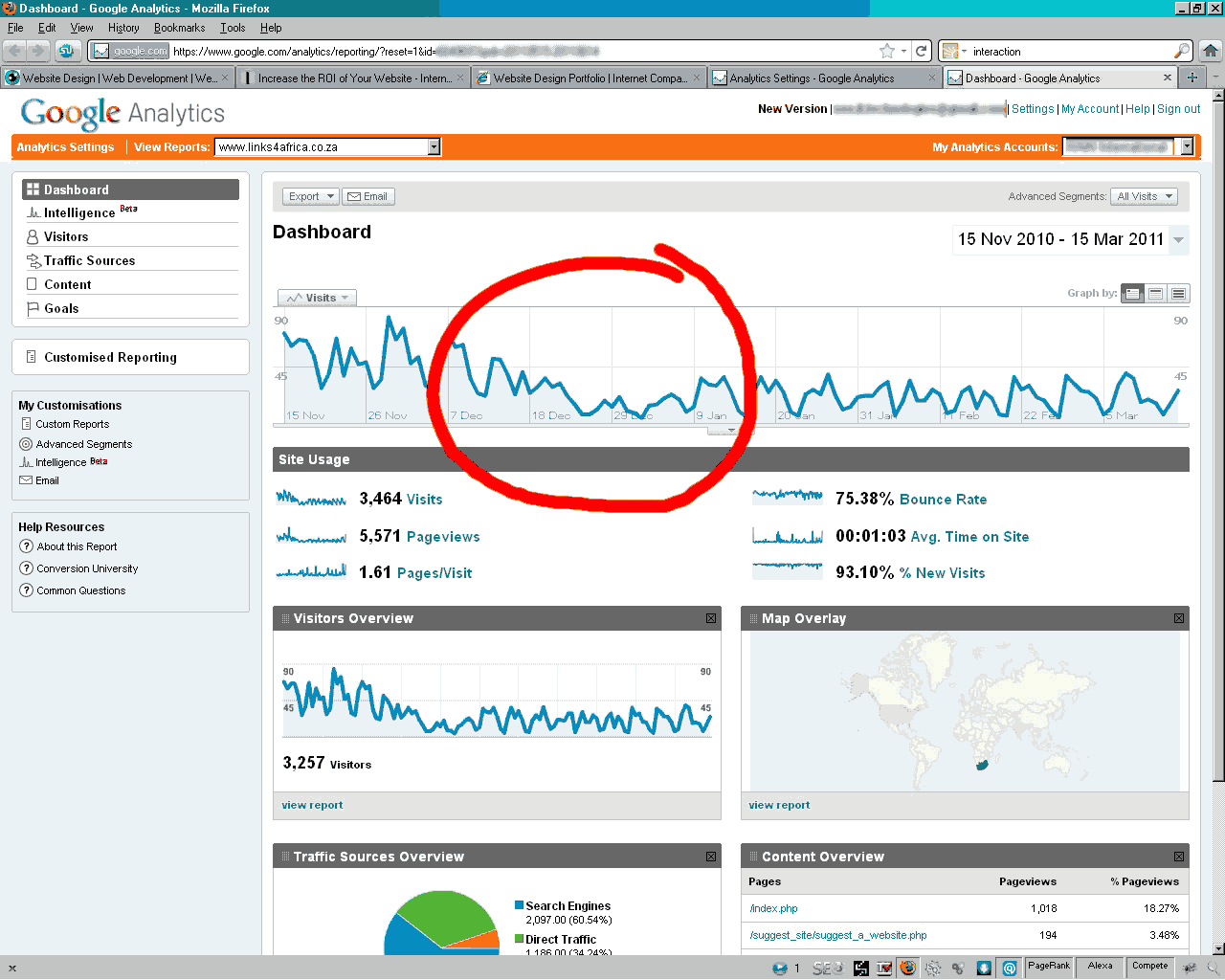
Task: Close the Analytics Settings browser tab
Action: [x=932, y=78]
